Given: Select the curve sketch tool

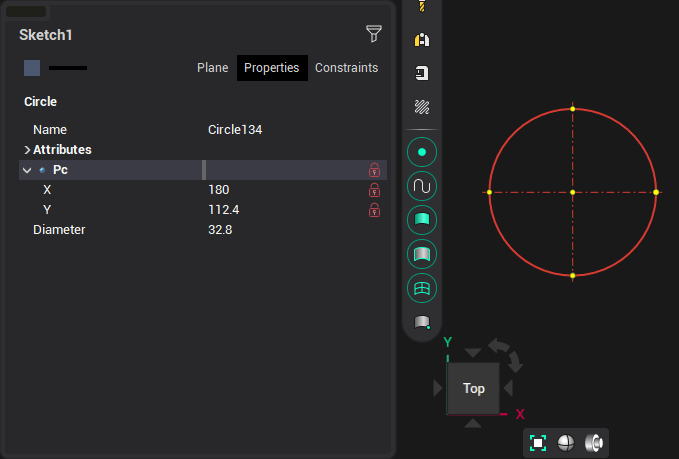Looking at the screenshot, I should click(422, 186).
